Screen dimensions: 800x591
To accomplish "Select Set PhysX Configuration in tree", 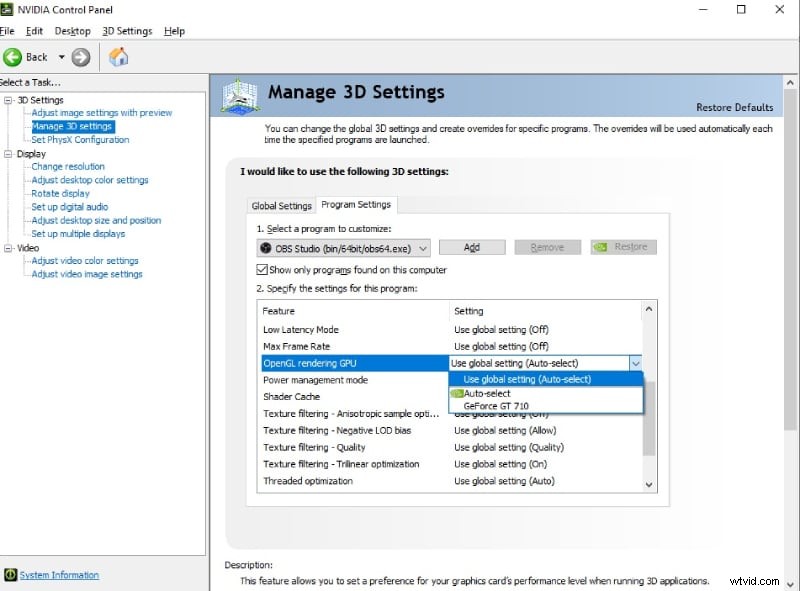I will tap(80, 140).
